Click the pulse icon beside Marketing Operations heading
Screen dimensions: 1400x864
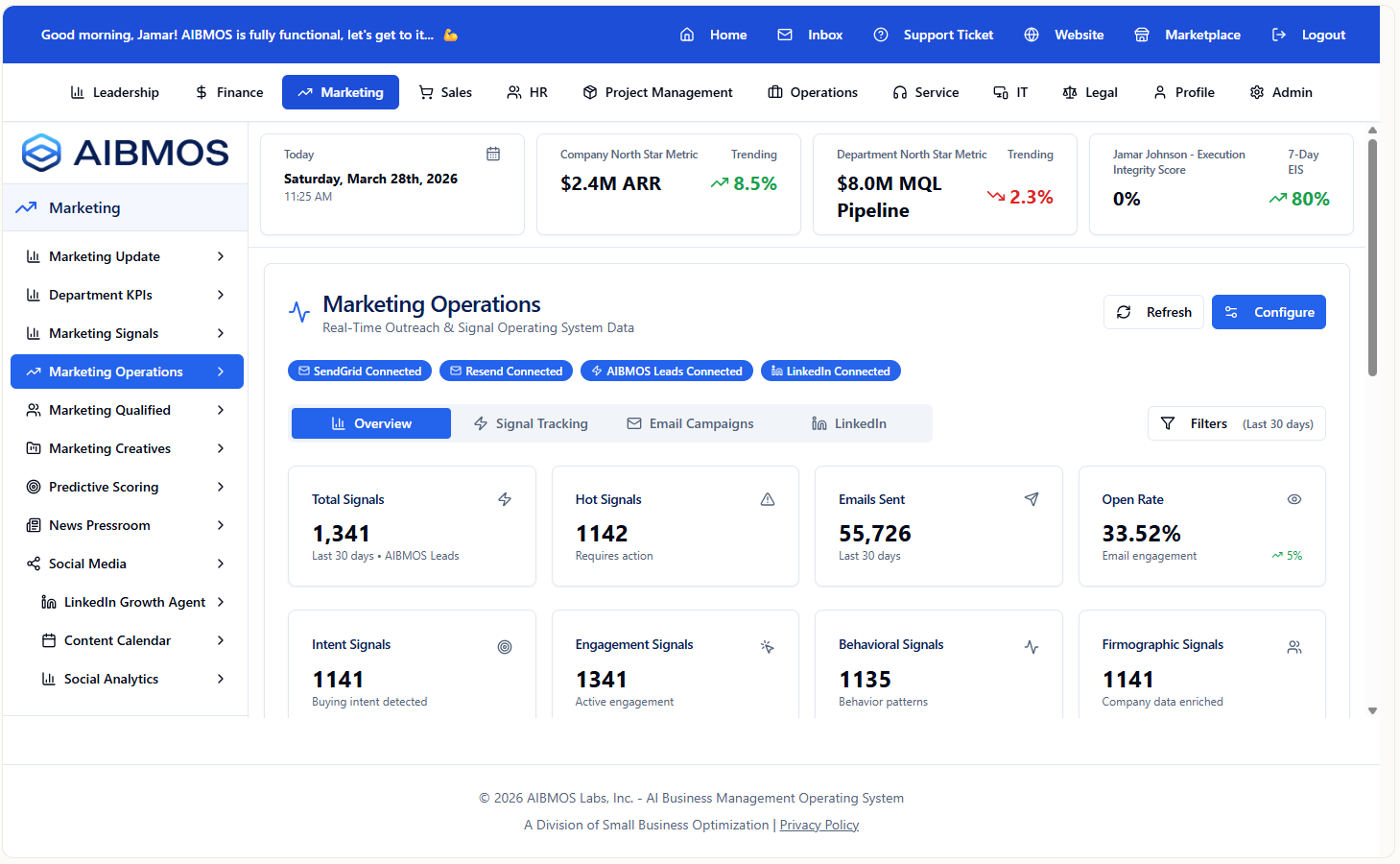tap(299, 312)
